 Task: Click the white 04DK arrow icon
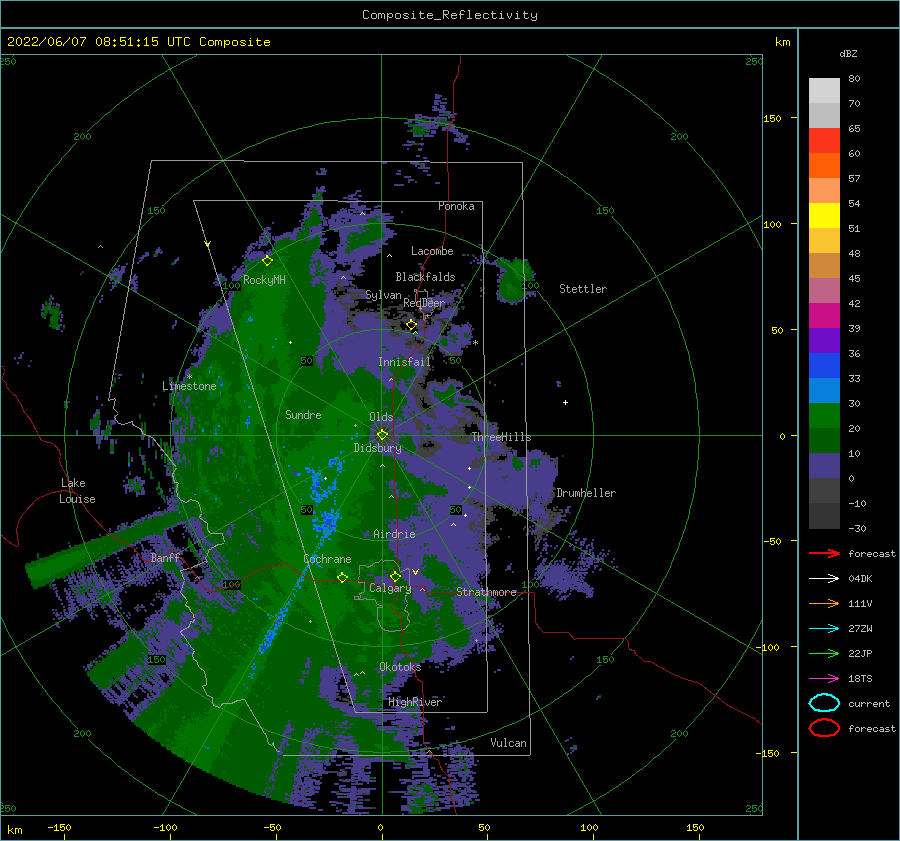click(824, 579)
